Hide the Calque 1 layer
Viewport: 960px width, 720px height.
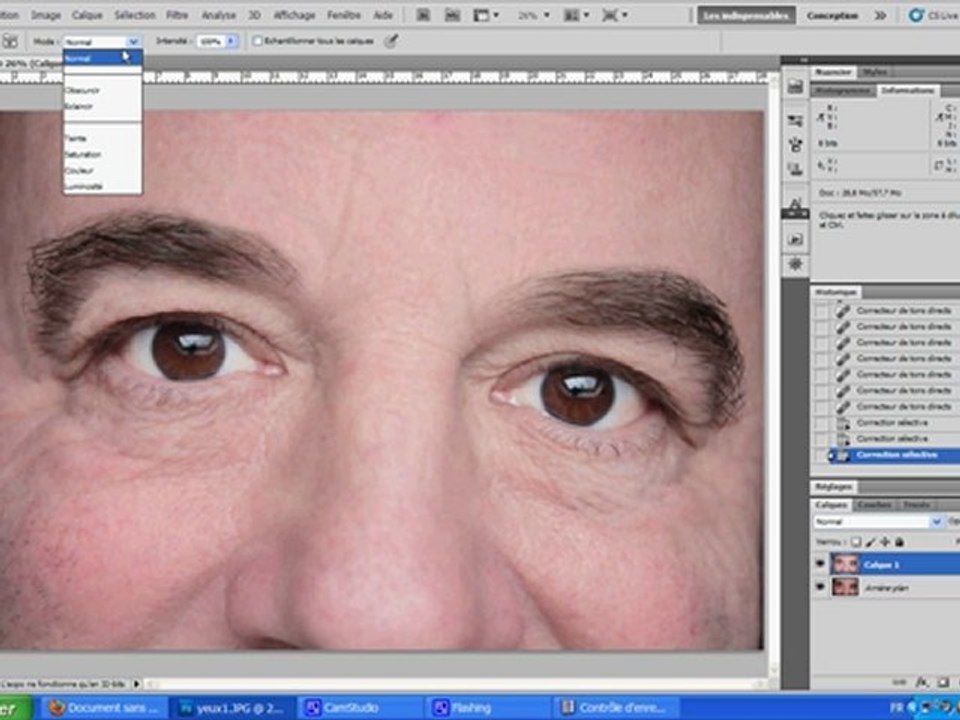tap(820, 564)
